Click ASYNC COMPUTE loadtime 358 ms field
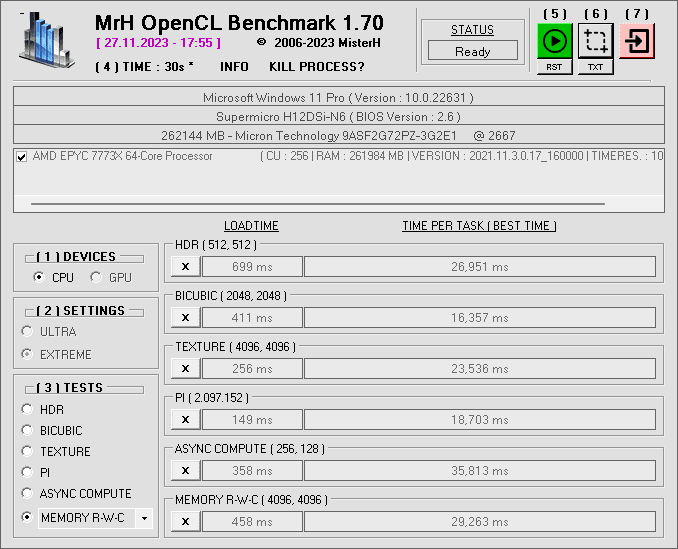This screenshot has width=678, height=549. click(x=252, y=470)
